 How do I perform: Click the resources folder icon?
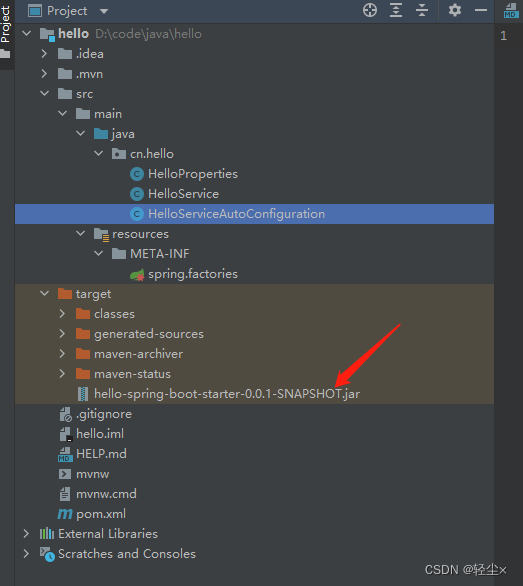[x=101, y=235]
